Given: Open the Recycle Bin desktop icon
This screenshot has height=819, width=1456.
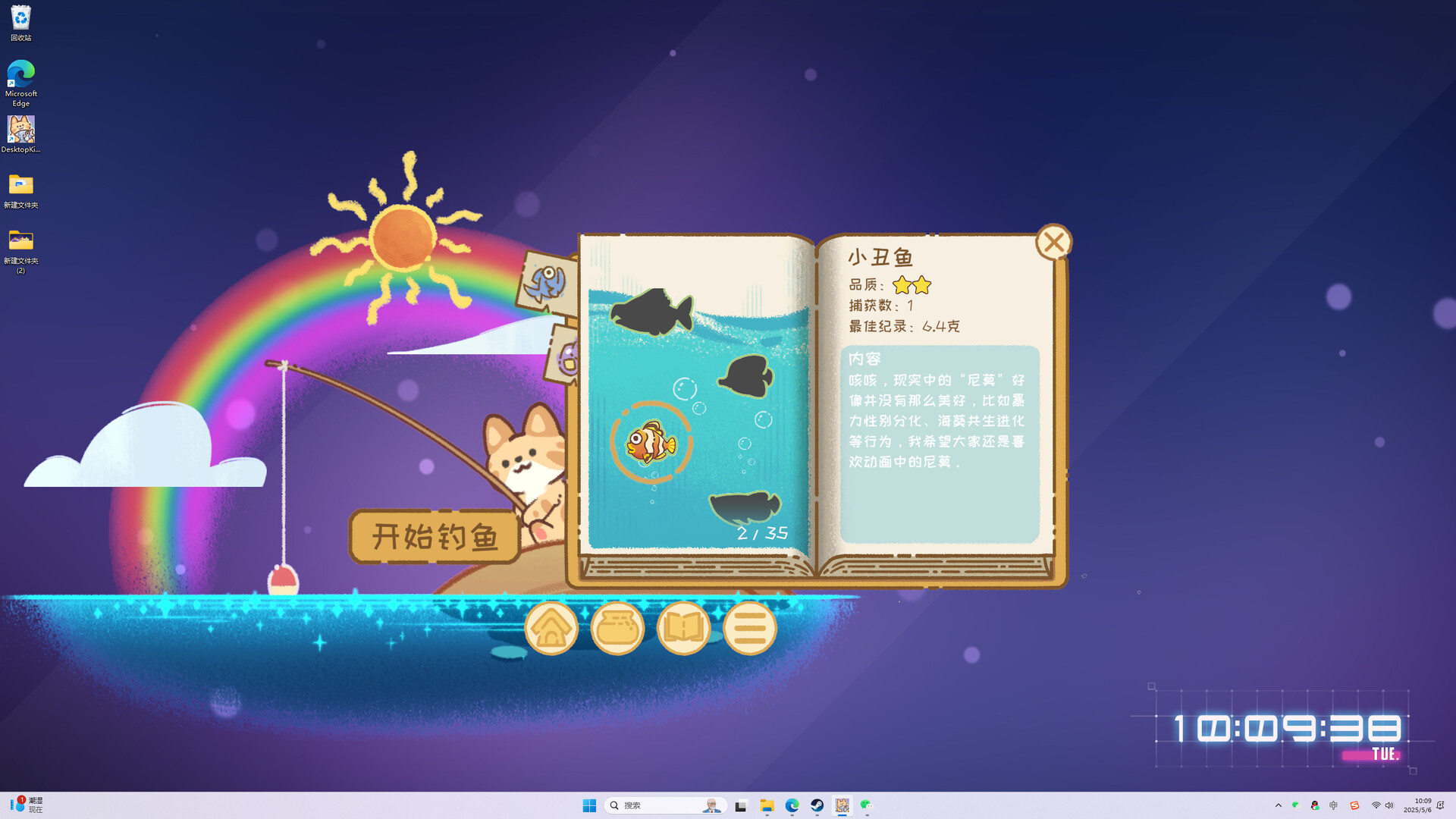Looking at the screenshot, I should [x=20, y=23].
